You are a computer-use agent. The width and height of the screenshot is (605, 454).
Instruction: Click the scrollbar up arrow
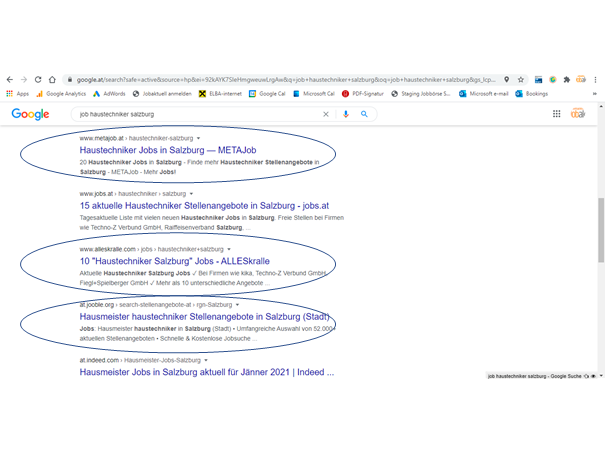click(601, 105)
